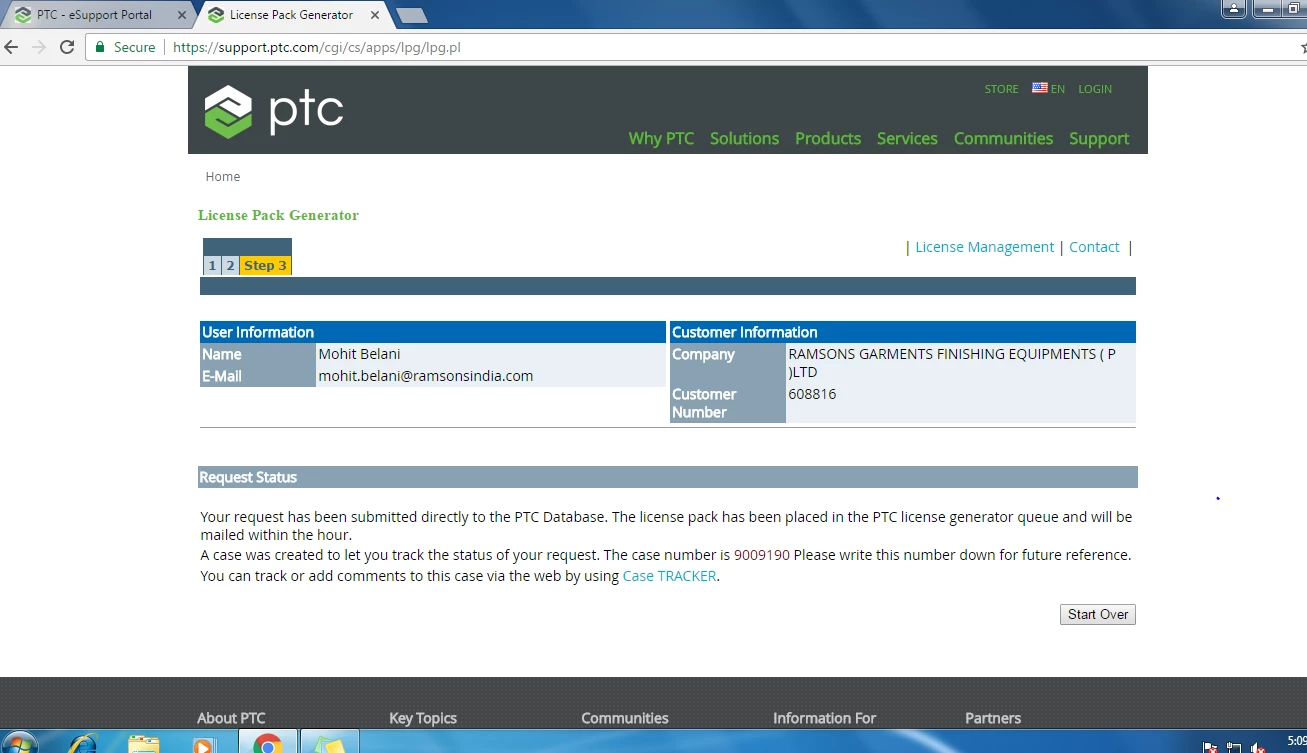The width and height of the screenshot is (1307, 753).
Task: Open Windows Media Player from taskbar
Action: pos(203,743)
